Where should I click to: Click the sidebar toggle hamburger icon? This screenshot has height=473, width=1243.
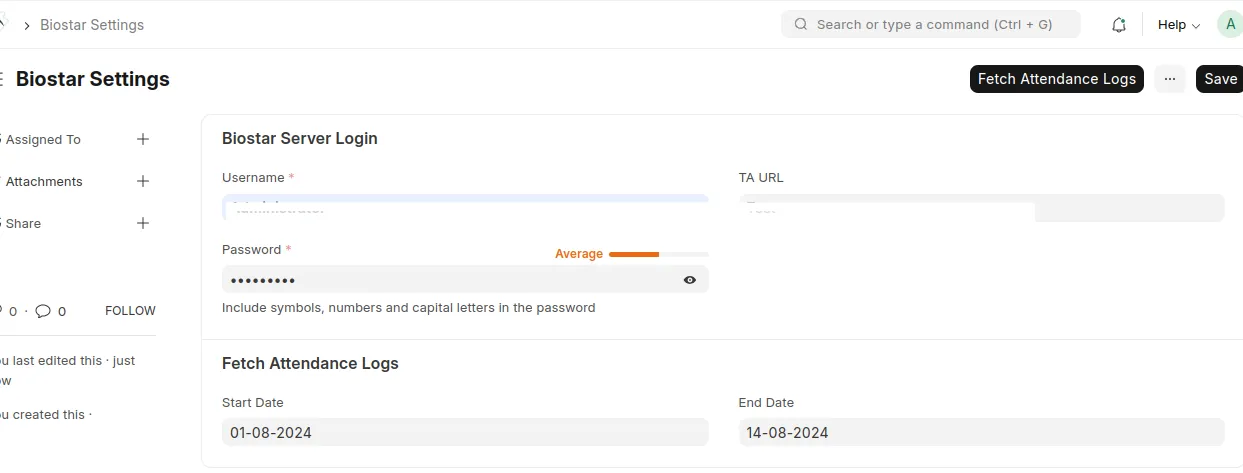click(x=1, y=79)
